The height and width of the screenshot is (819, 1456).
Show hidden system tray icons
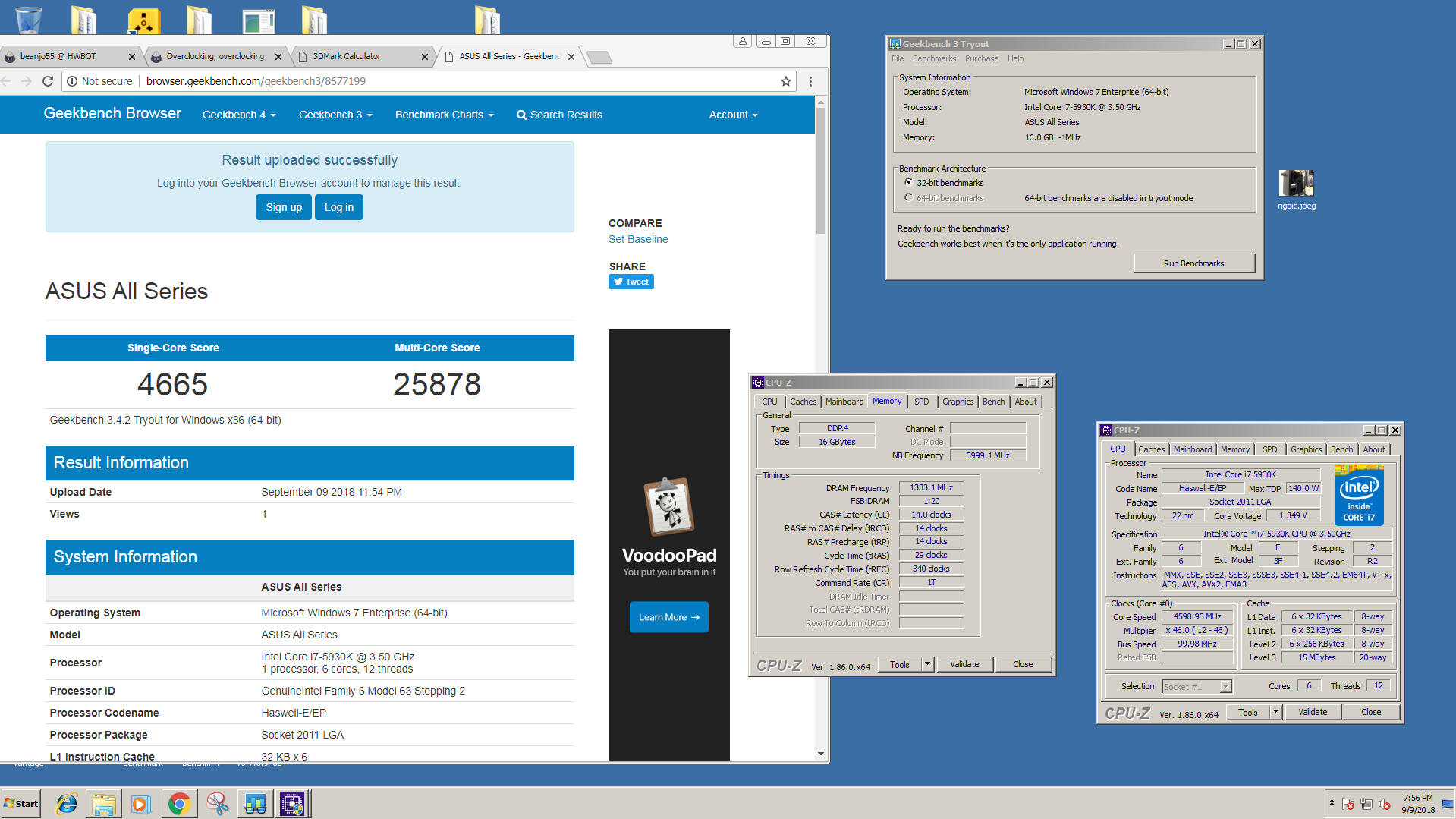[x=1332, y=803]
